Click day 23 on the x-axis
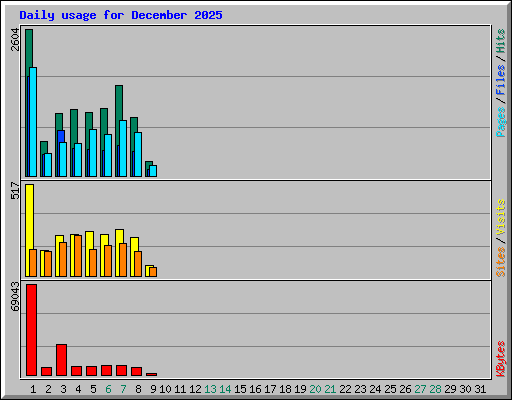 pos(360,389)
